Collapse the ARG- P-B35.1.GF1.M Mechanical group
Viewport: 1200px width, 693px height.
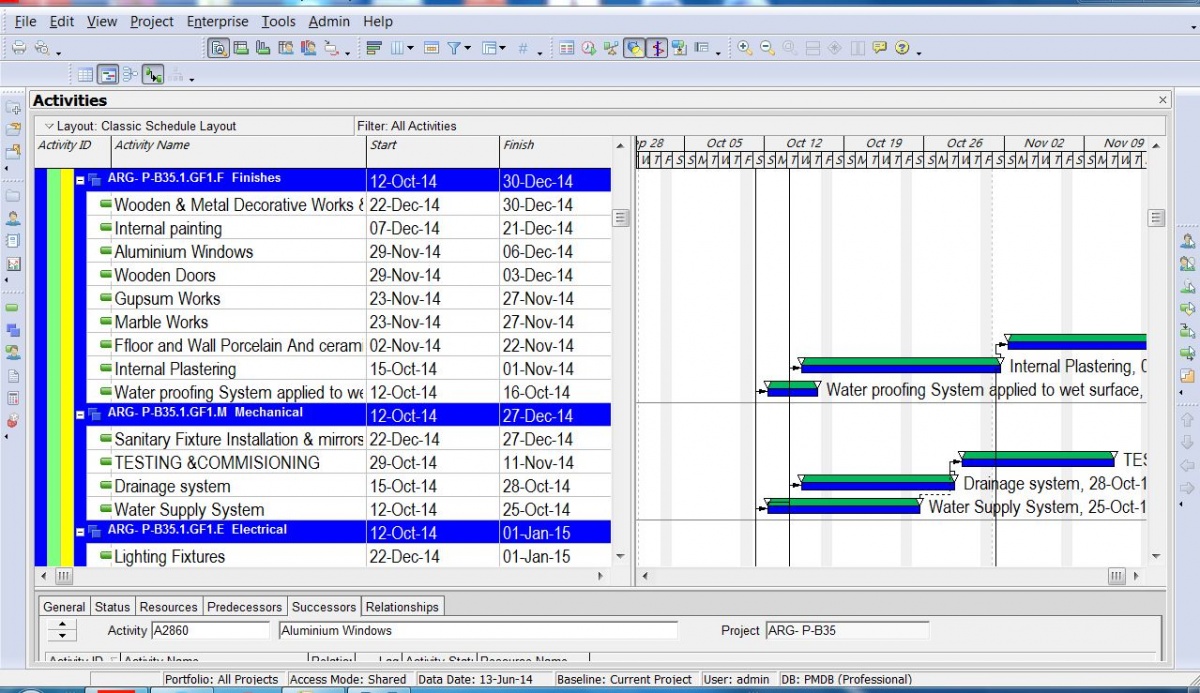click(x=80, y=415)
